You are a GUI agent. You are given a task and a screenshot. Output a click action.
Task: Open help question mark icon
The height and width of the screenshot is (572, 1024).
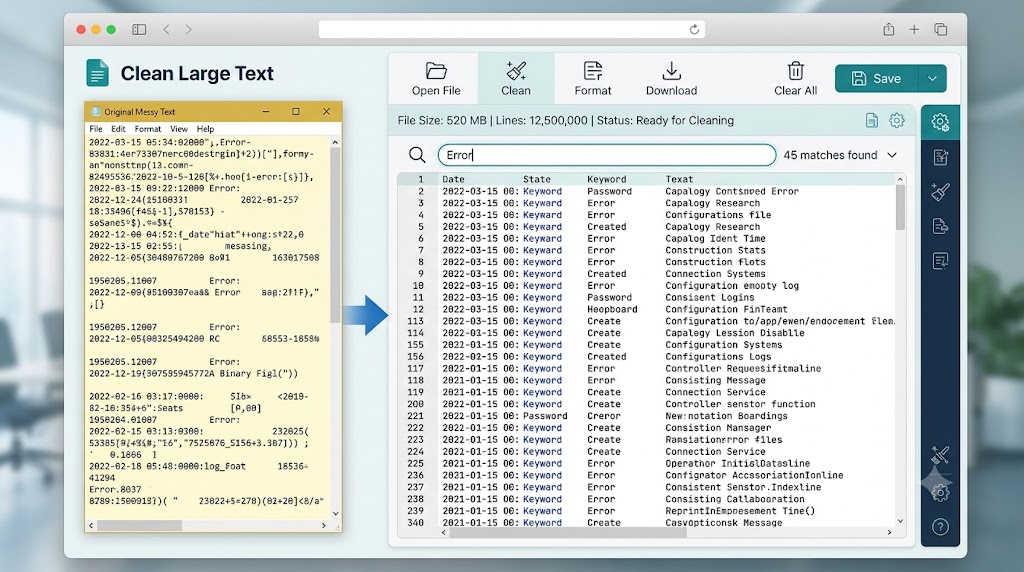click(940, 527)
